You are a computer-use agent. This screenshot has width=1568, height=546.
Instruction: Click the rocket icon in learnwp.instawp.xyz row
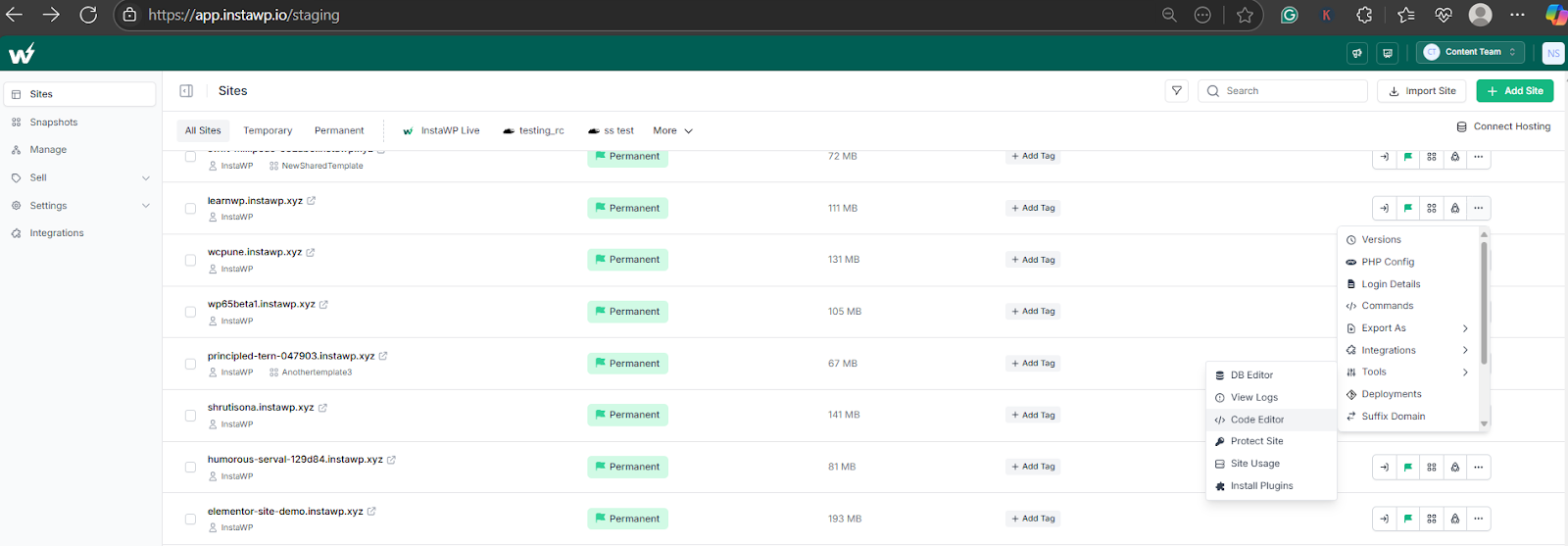pyautogui.click(x=1455, y=208)
